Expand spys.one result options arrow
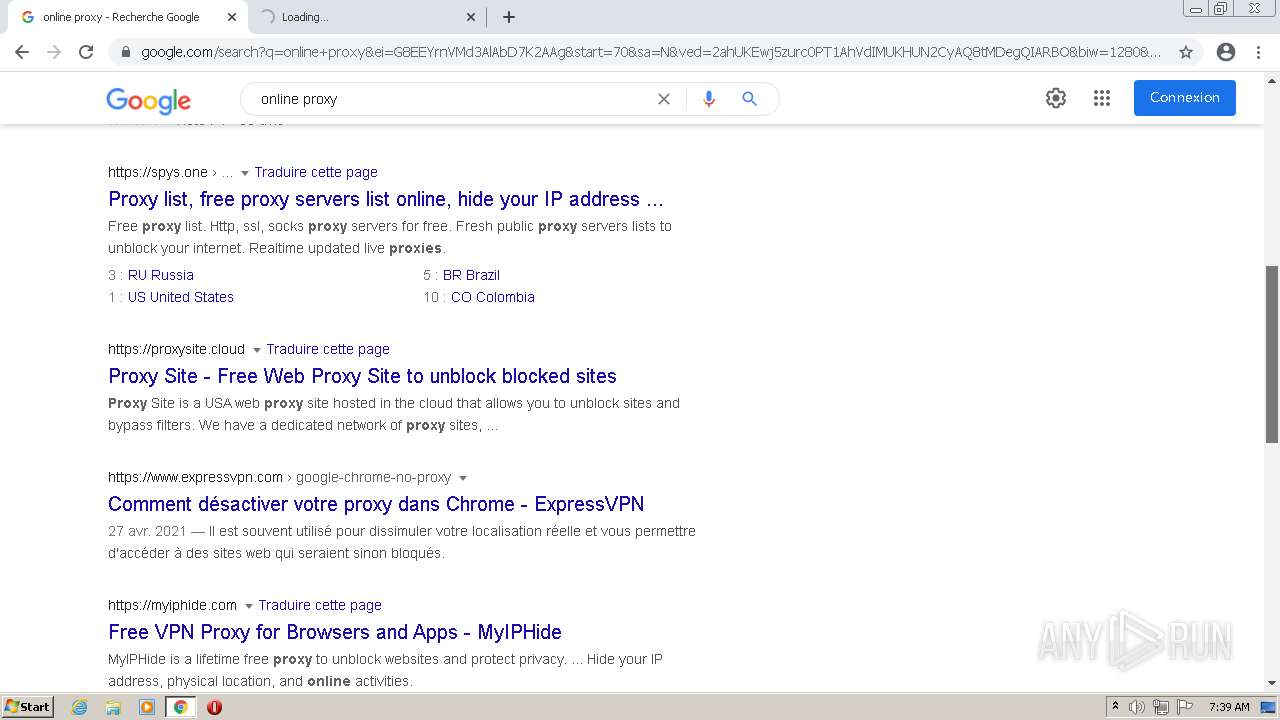This screenshot has width=1280, height=720. (245, 173)
